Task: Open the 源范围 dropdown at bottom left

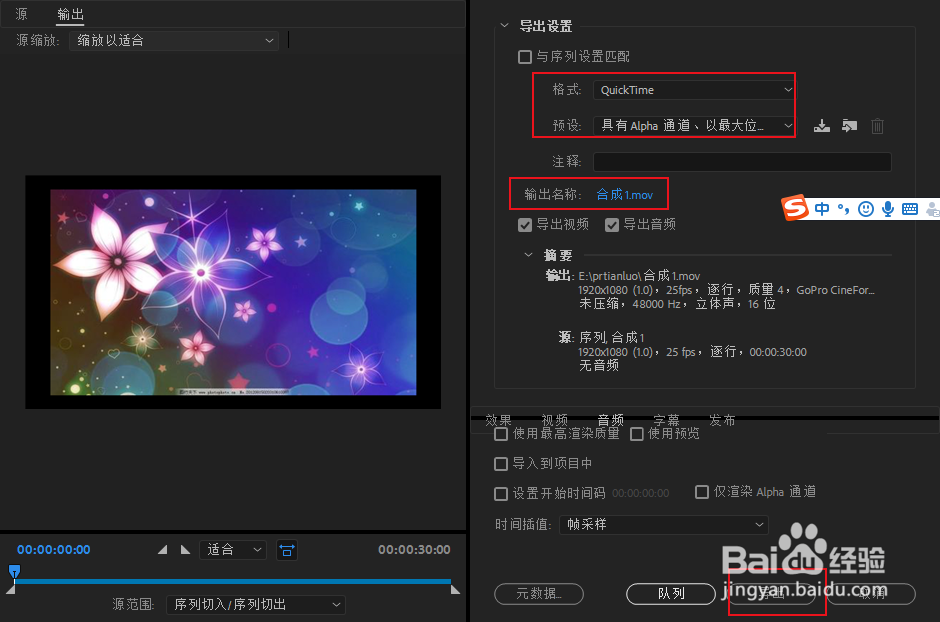Action: coord(255,604)
